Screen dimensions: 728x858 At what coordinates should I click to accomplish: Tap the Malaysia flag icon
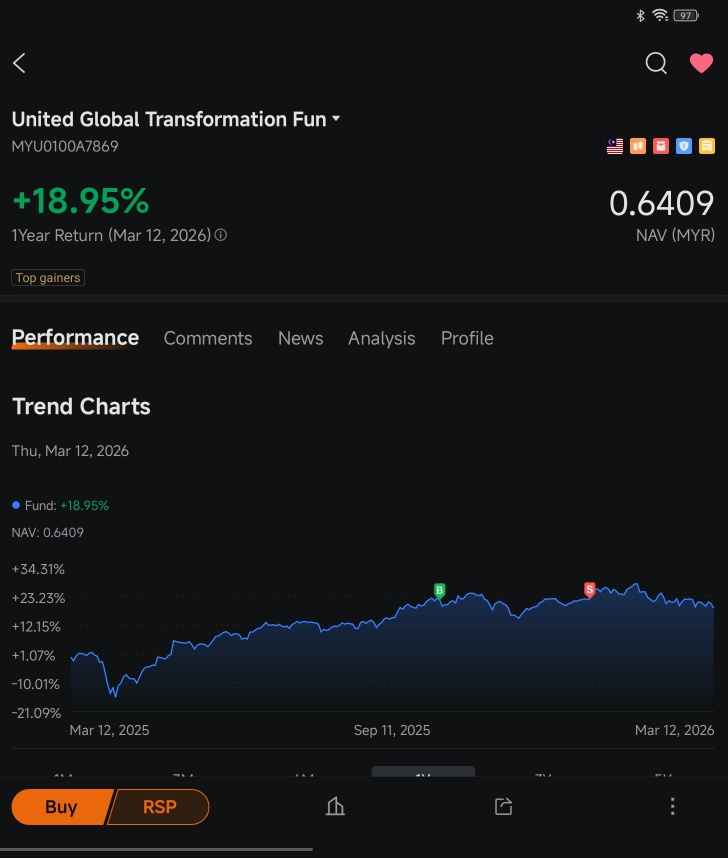click(615, 146)
